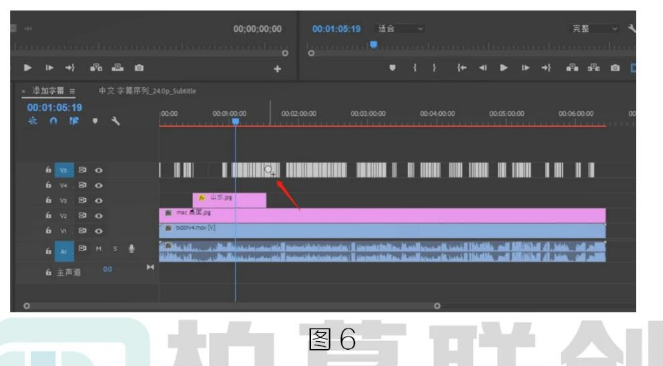Screen dimensions: 663x366
Task: Click program monitor timecode 00:01:05:19
Action: pyautogui.click(x=336, y=29)
